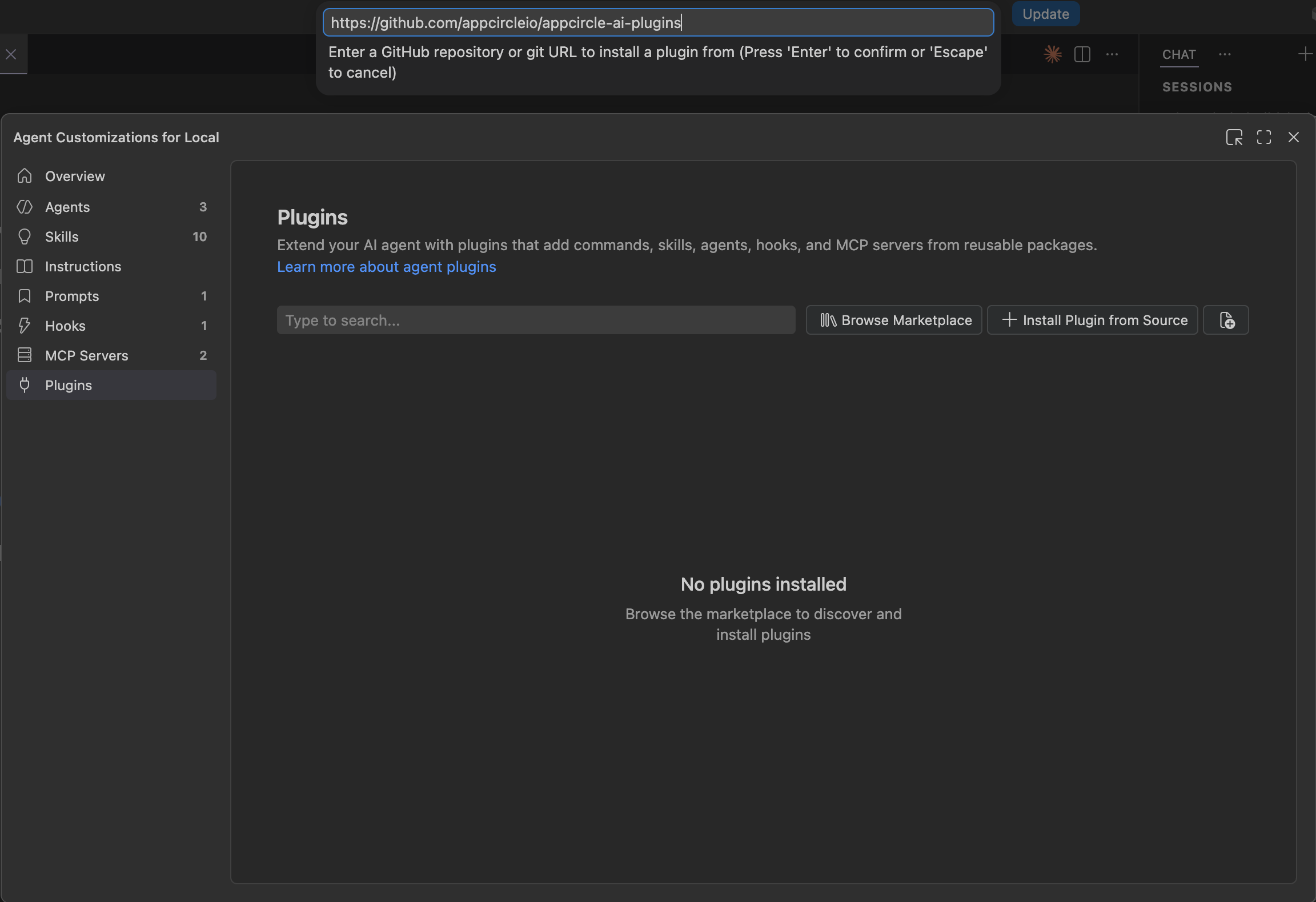Click Install Plugin from Source
The image size is (1316, 902).
coord(1092,320)
